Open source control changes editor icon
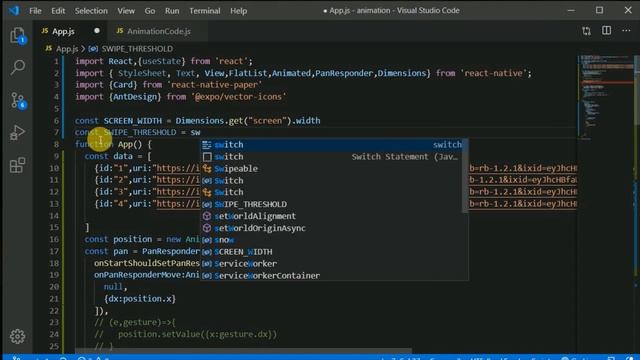The width and height of the screenshot is (640, 360). (587, 31)
